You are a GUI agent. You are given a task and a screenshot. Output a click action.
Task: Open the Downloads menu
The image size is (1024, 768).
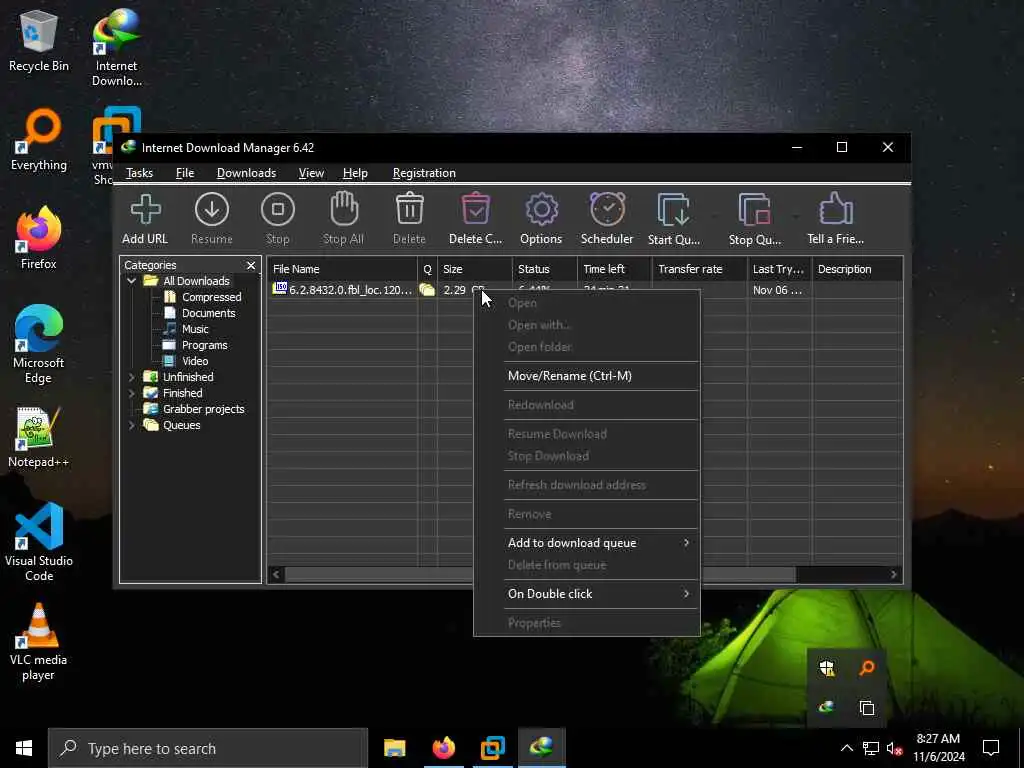tap(246, 173)
